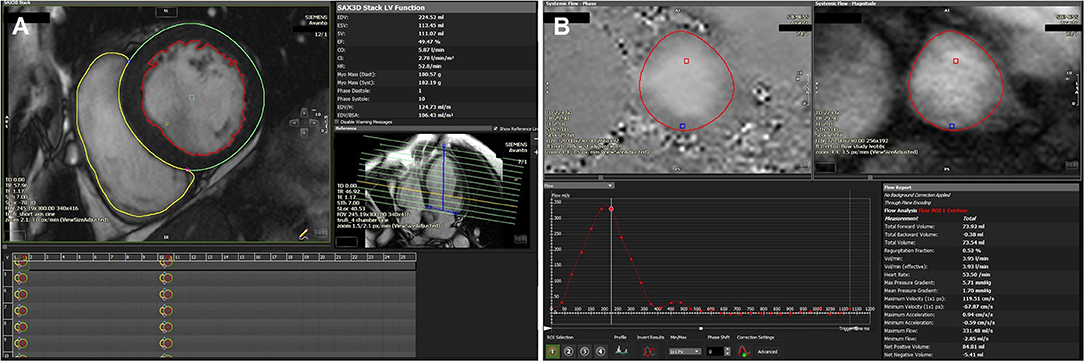Activate the pencil contour drawing tool
Image resolution: width=1084 pixels, height=362 pixels.
point(303,234)
